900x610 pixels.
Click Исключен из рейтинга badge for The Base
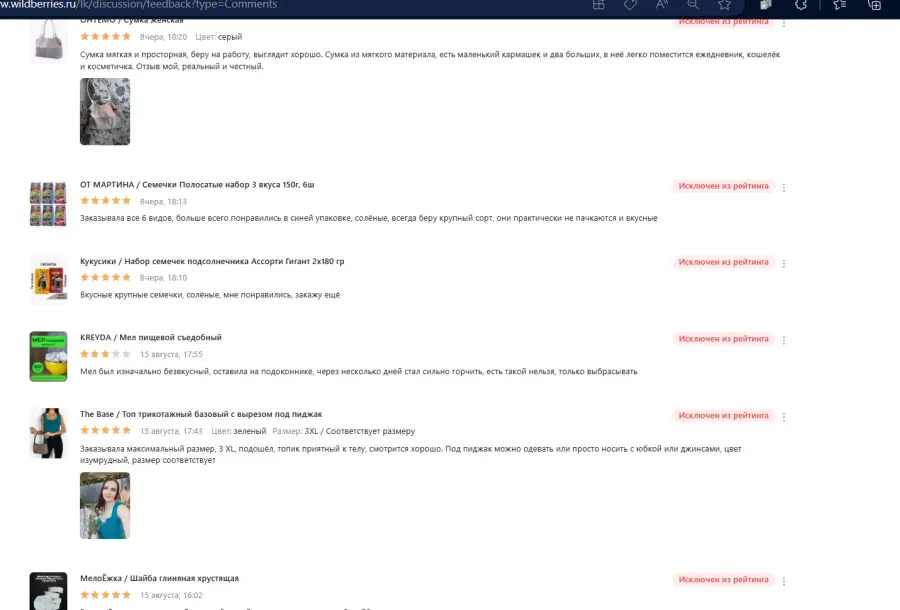723,415
